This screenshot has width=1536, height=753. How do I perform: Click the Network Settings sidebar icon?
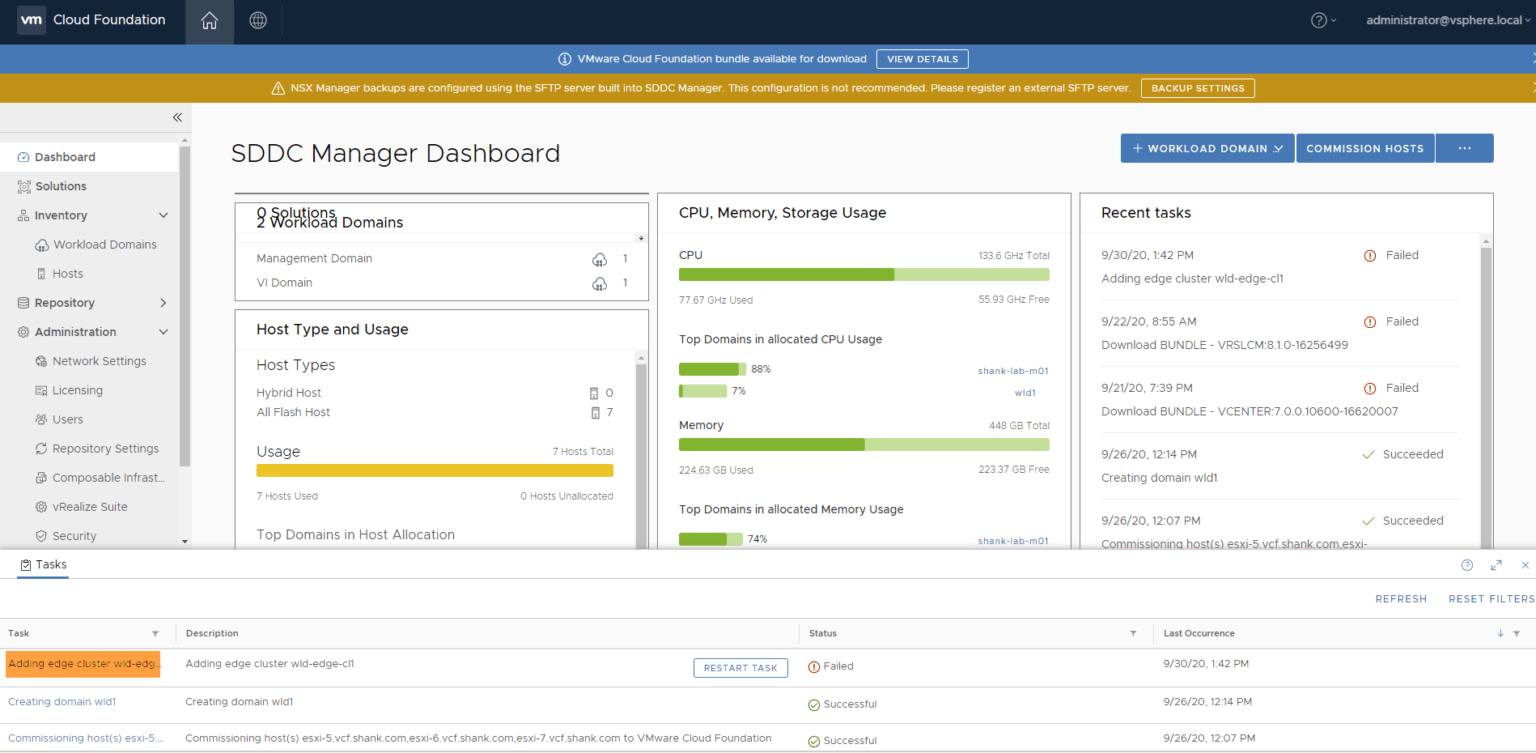(42, 361)
